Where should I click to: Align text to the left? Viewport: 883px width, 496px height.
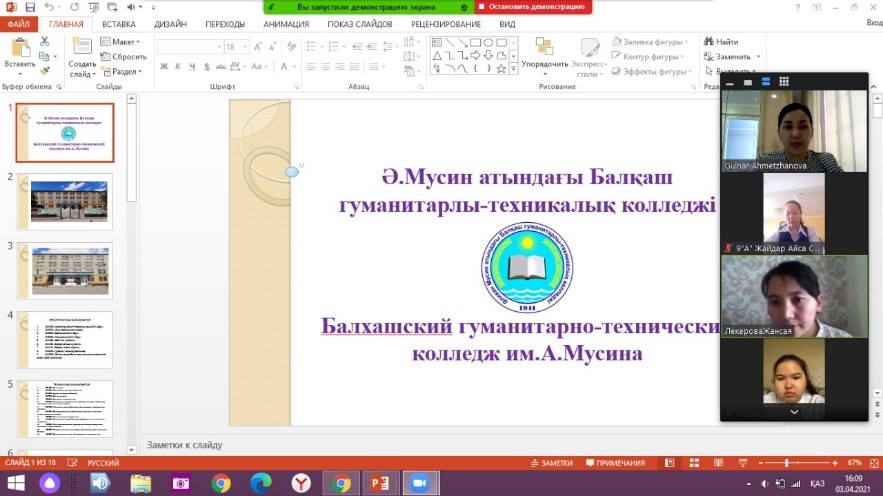(x=311, y=66)
